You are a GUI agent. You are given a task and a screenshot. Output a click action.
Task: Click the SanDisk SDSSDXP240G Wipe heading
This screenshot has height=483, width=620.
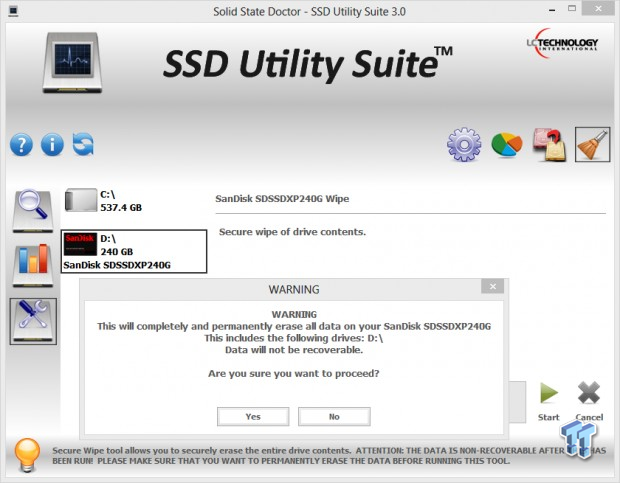[x=282, y=199]
